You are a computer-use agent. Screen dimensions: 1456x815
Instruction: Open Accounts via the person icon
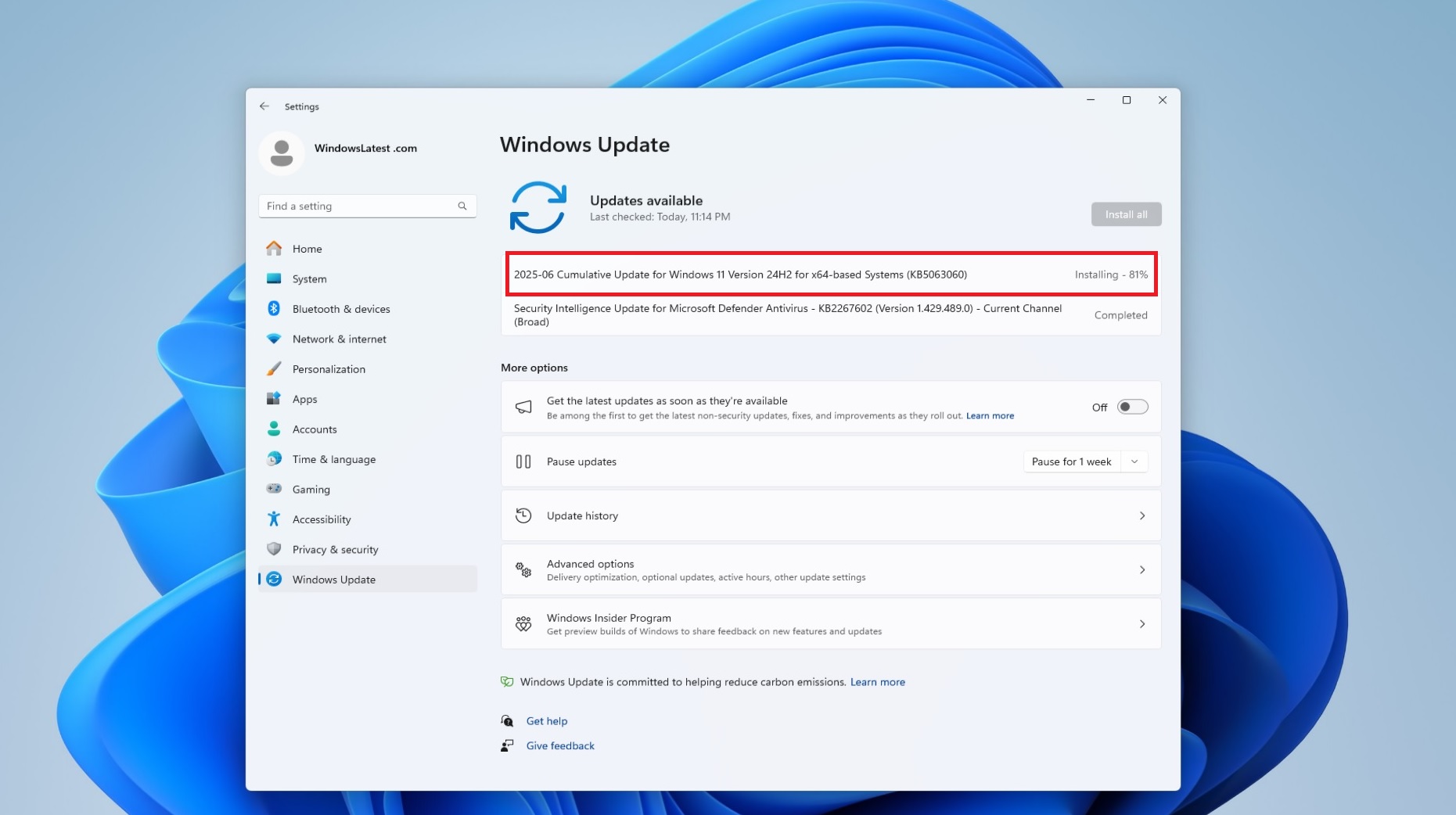pyautogui.click(x=274, y=429)
